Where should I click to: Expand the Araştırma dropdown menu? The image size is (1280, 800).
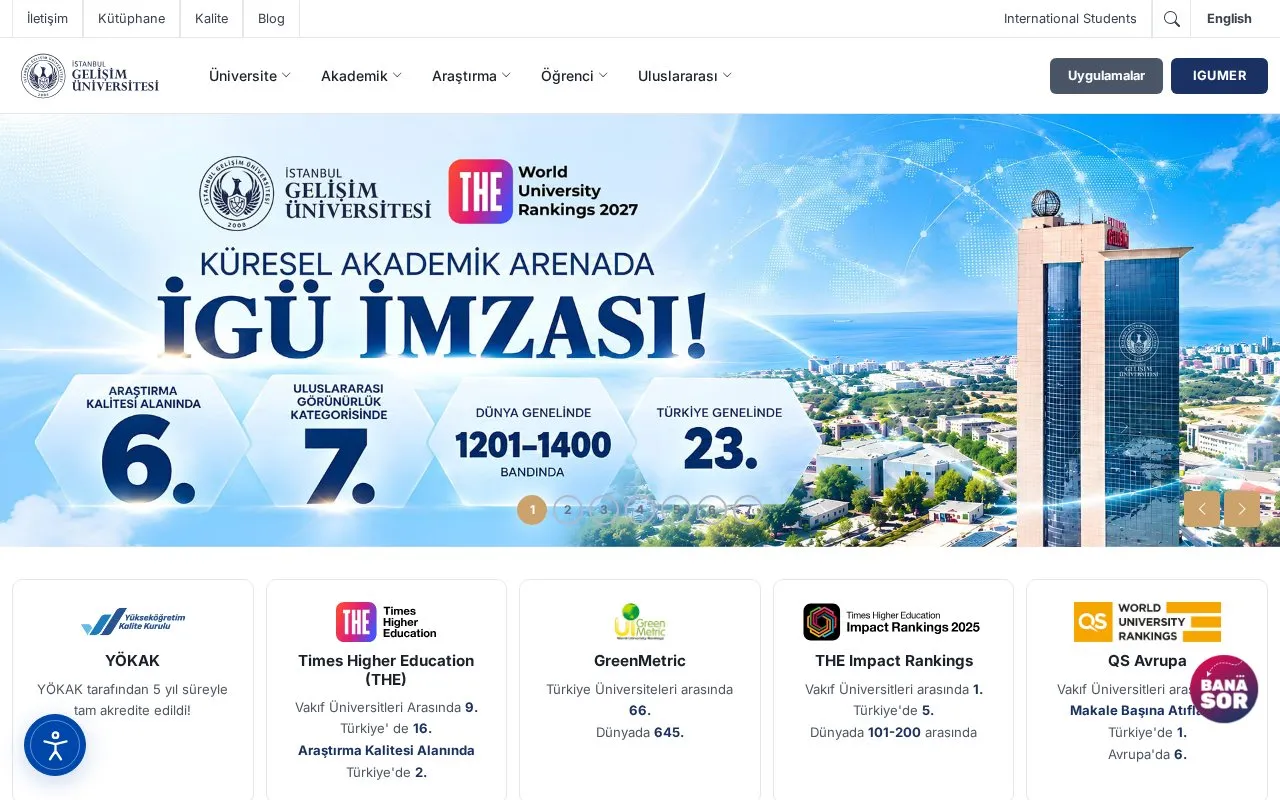(x=471, y=76)
